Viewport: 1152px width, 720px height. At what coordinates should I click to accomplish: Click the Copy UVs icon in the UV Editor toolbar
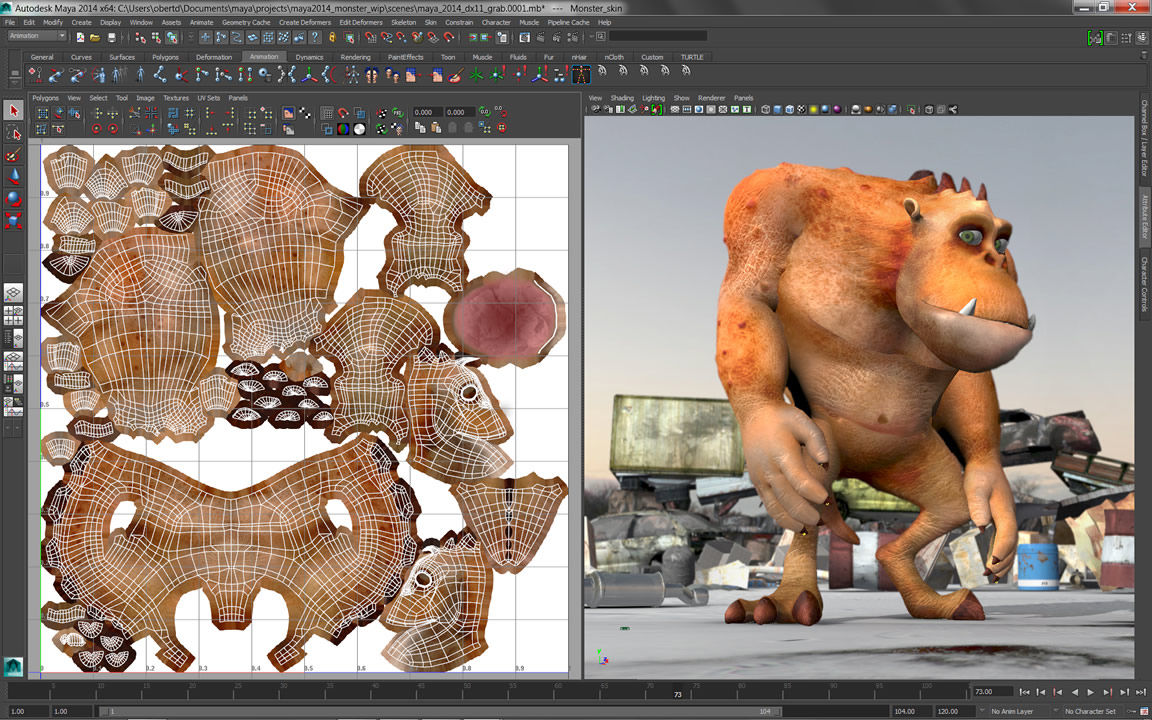(x=420, y=129)
